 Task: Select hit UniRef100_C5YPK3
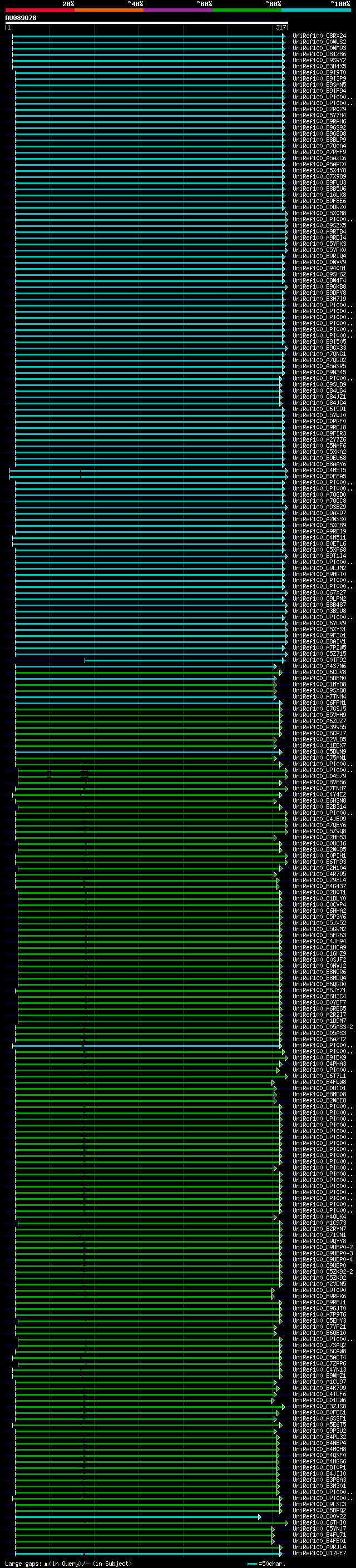(319, 244)
